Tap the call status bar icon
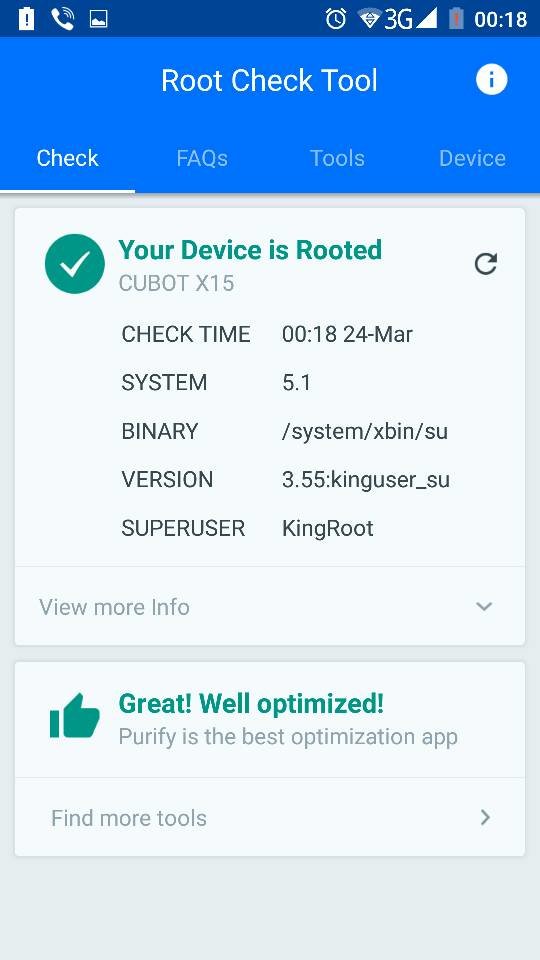The image size is (540, 960). [x=62, y=19]
